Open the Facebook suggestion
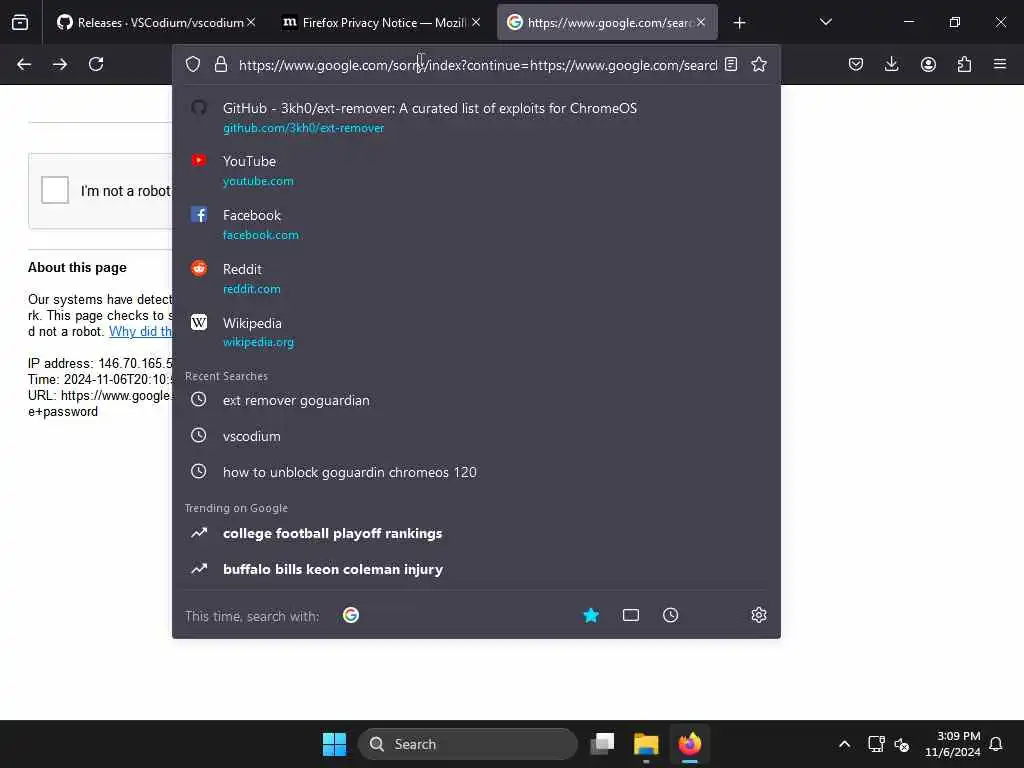This screenshot has height=768, width=1024. click(476, 224)
